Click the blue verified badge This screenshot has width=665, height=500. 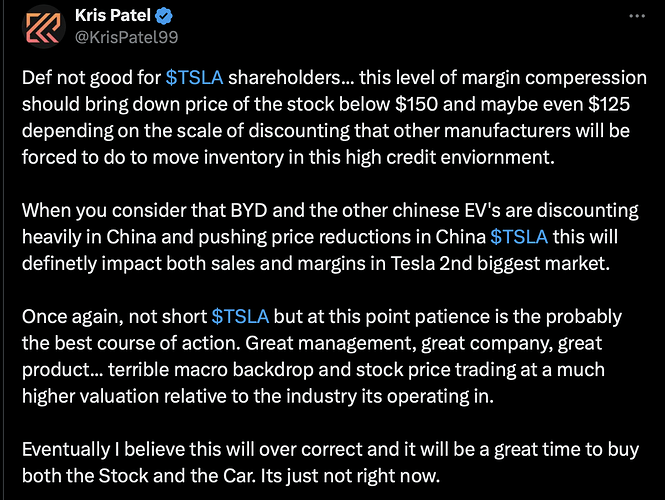[164, 16]
